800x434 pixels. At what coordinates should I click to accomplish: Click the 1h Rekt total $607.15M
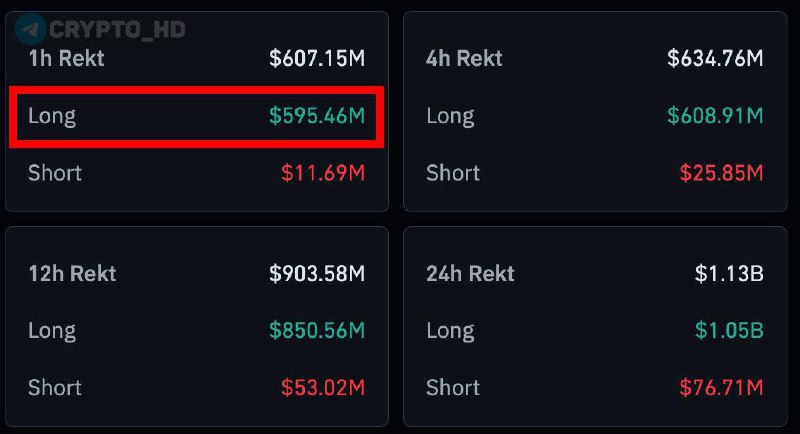[x=317, y=58]
